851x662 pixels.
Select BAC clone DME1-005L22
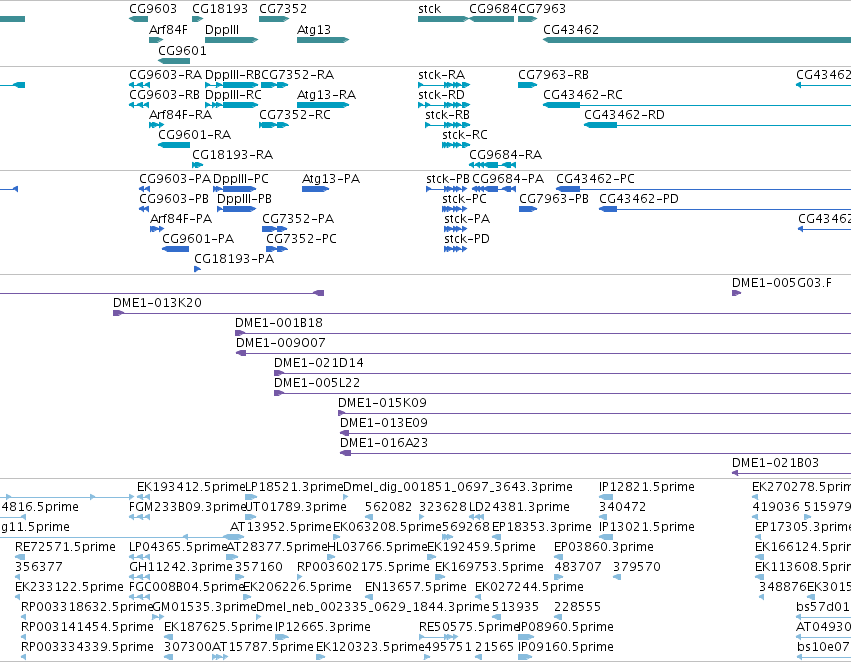pyautogui.click(x=562, y=393)
